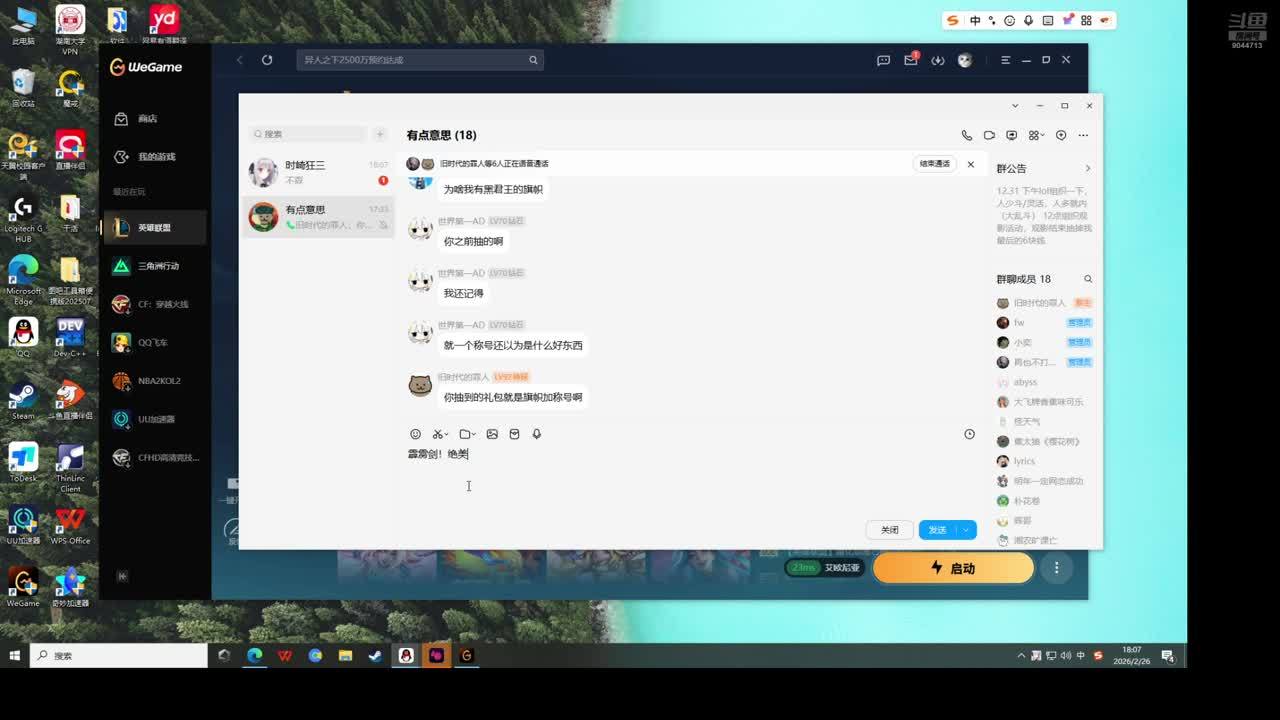
Task: Focus the chat search box
Action: [x=308, y=134]
